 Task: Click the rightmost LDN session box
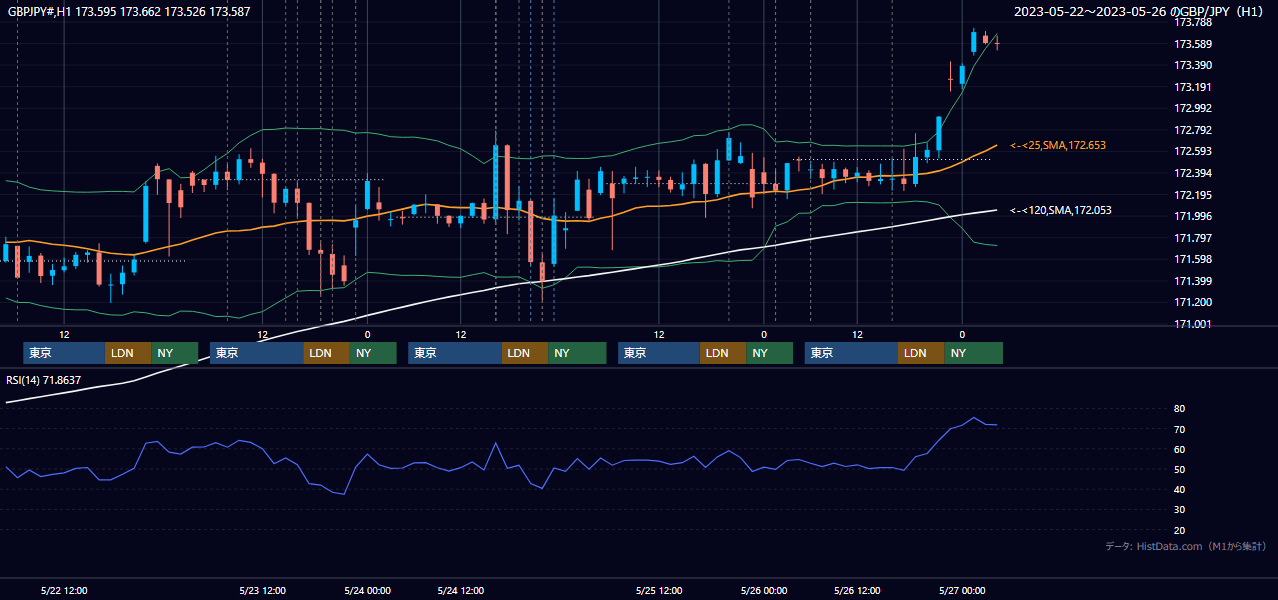pos(921,353)
